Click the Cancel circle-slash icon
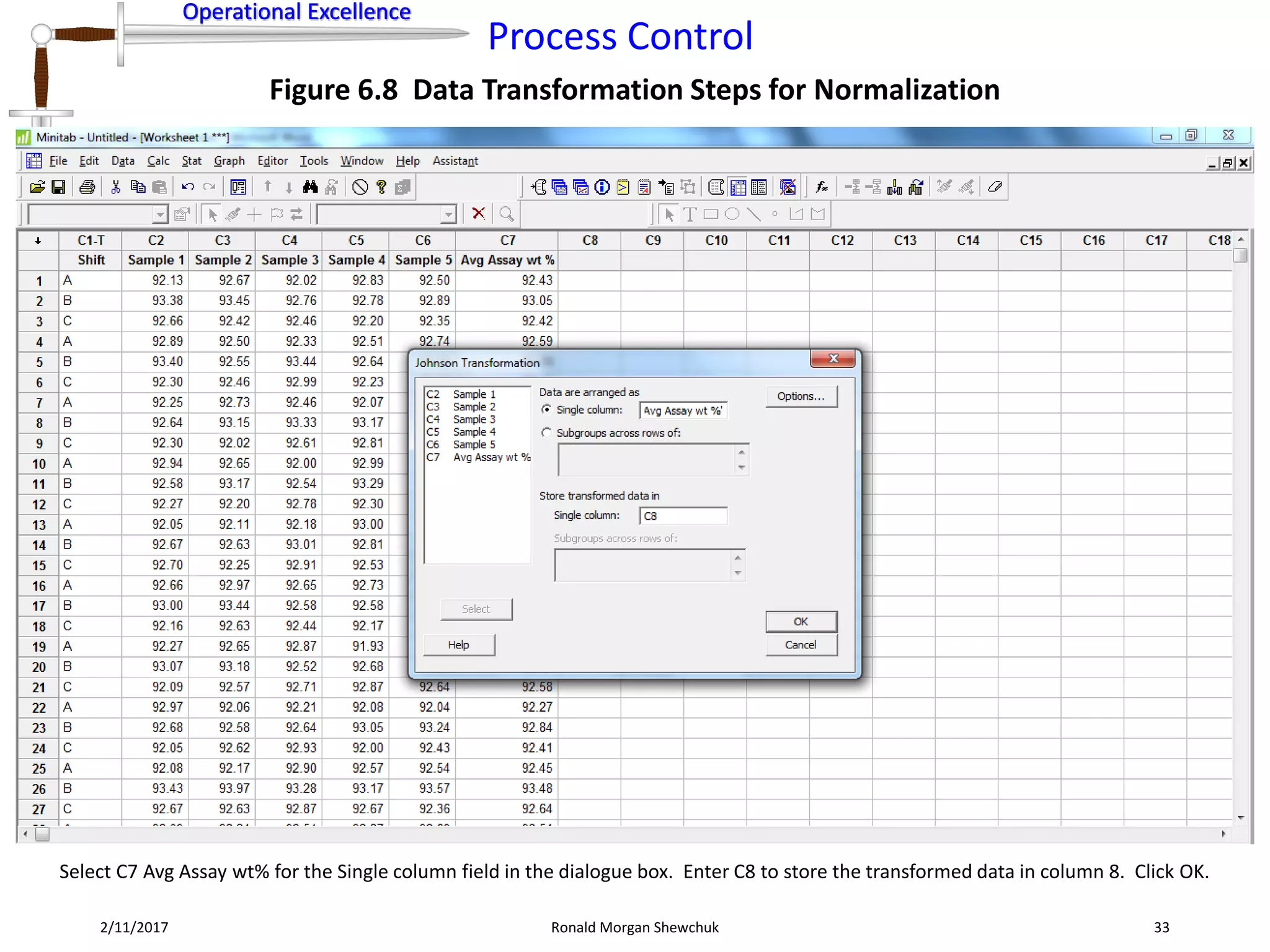This screenshot has height=952, width=1270. click(x=360, y=187)
